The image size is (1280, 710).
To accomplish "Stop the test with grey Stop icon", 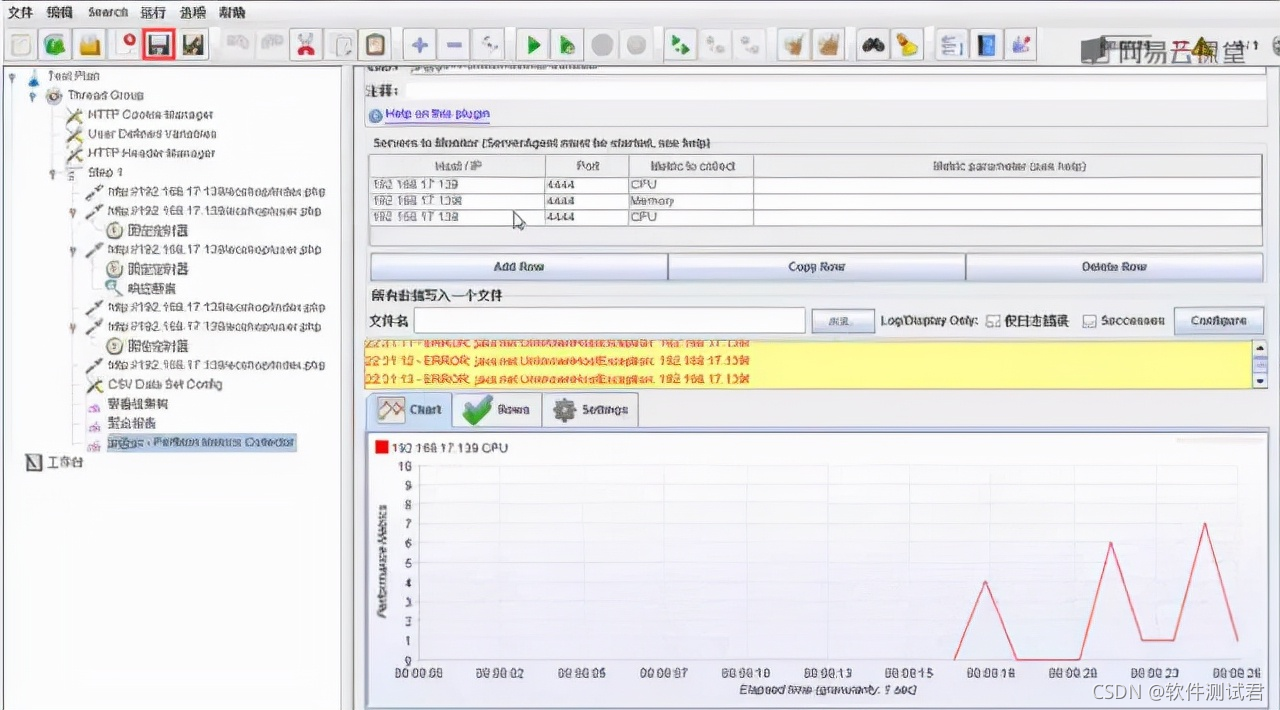I will click(602, 44).
